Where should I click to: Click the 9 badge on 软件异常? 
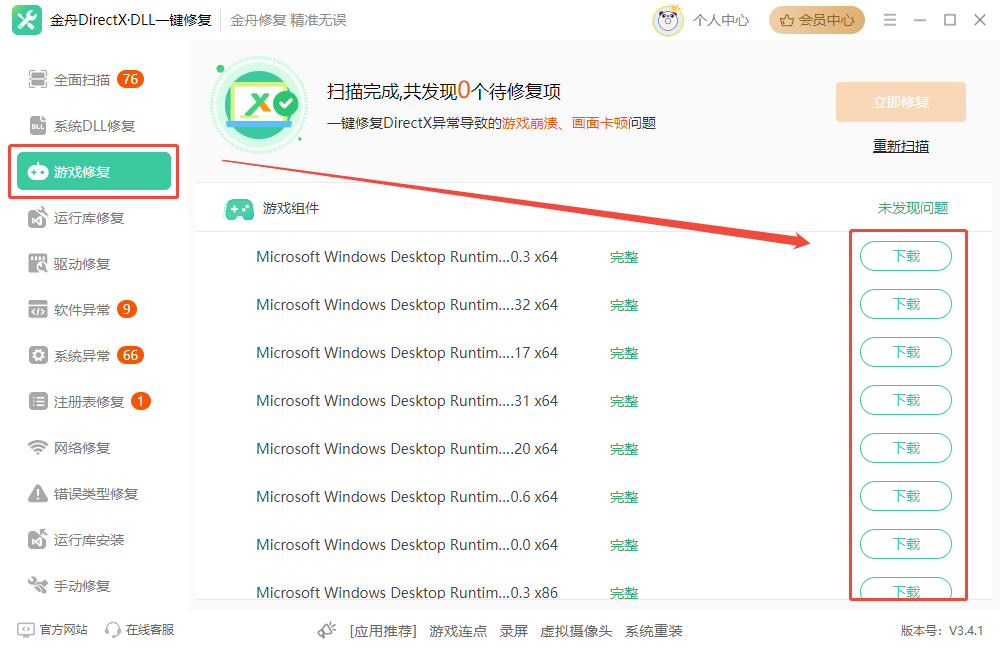click(x=127, y=309)
